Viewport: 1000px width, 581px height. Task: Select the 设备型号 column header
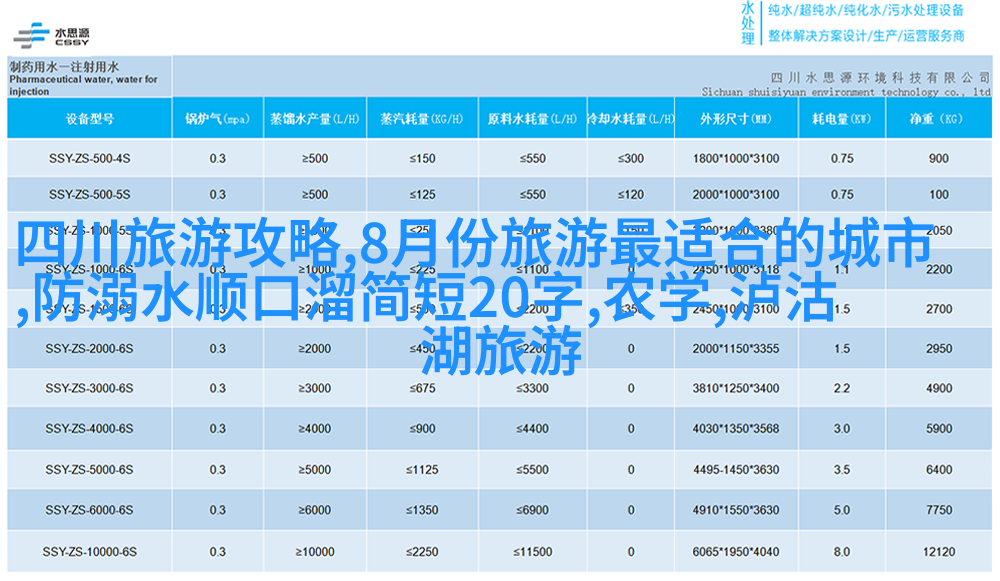coord(88,119)
